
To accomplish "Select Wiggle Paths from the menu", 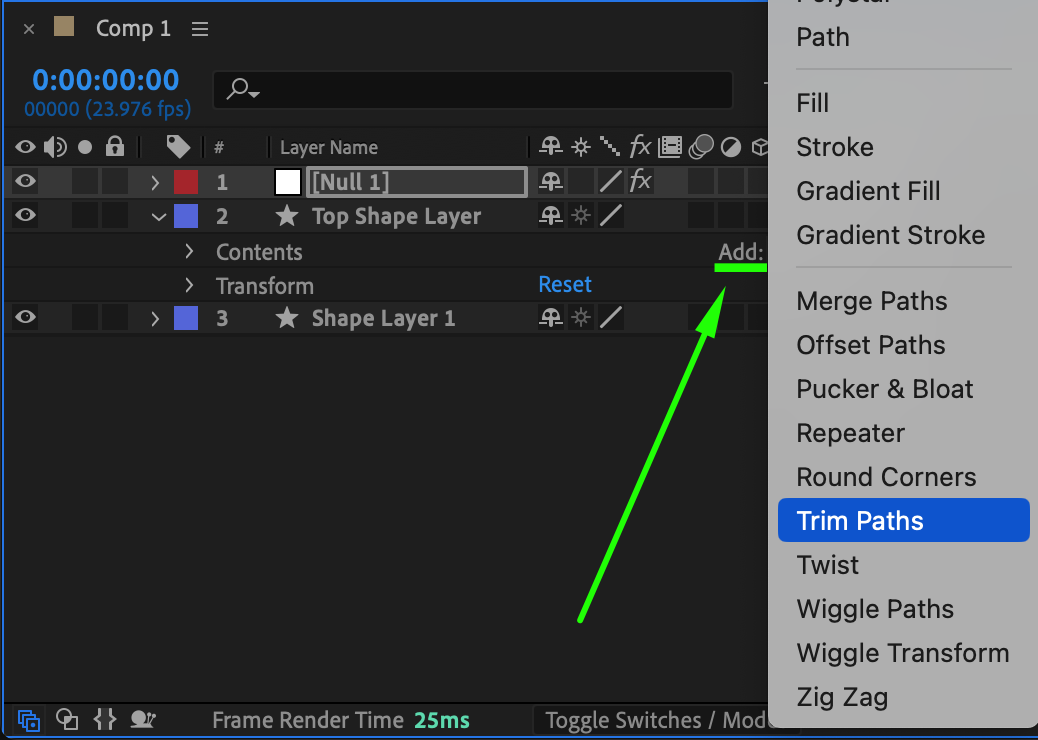I will (x=875, y=609).
